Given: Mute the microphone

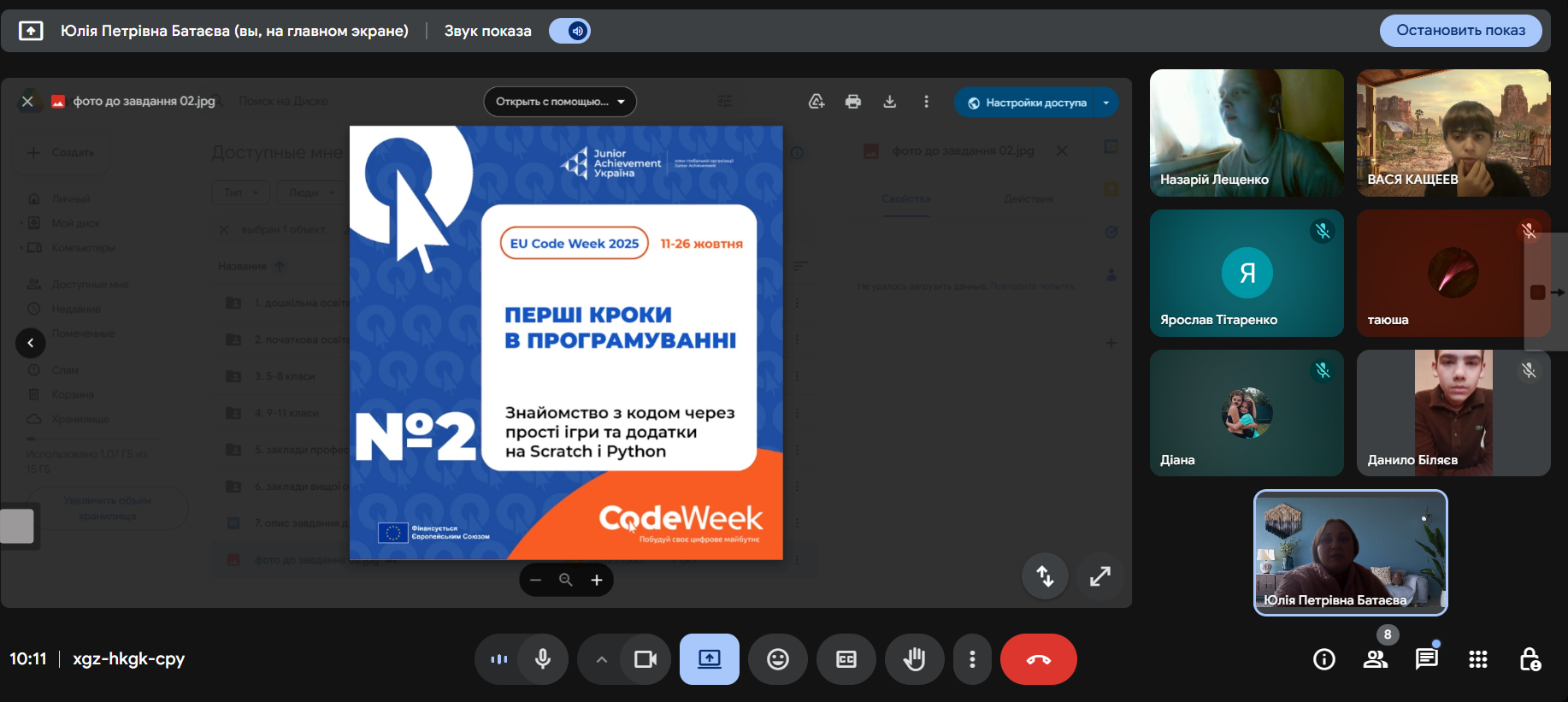Looking at the screenshot, I should coord(542,659).
